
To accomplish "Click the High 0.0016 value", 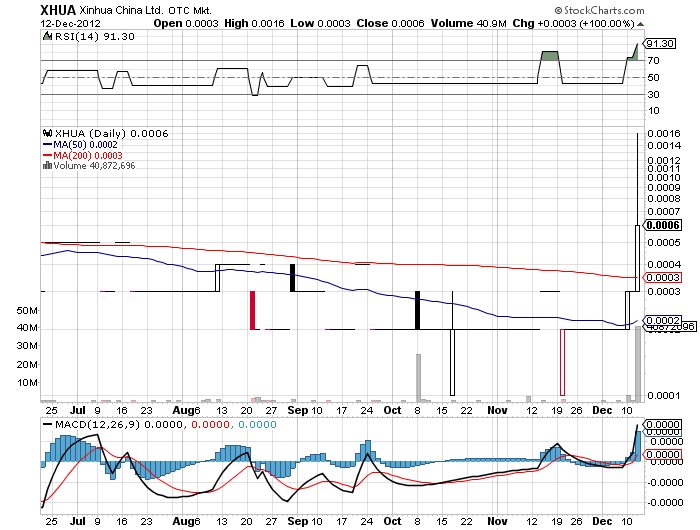I will [x=254, y=24].
